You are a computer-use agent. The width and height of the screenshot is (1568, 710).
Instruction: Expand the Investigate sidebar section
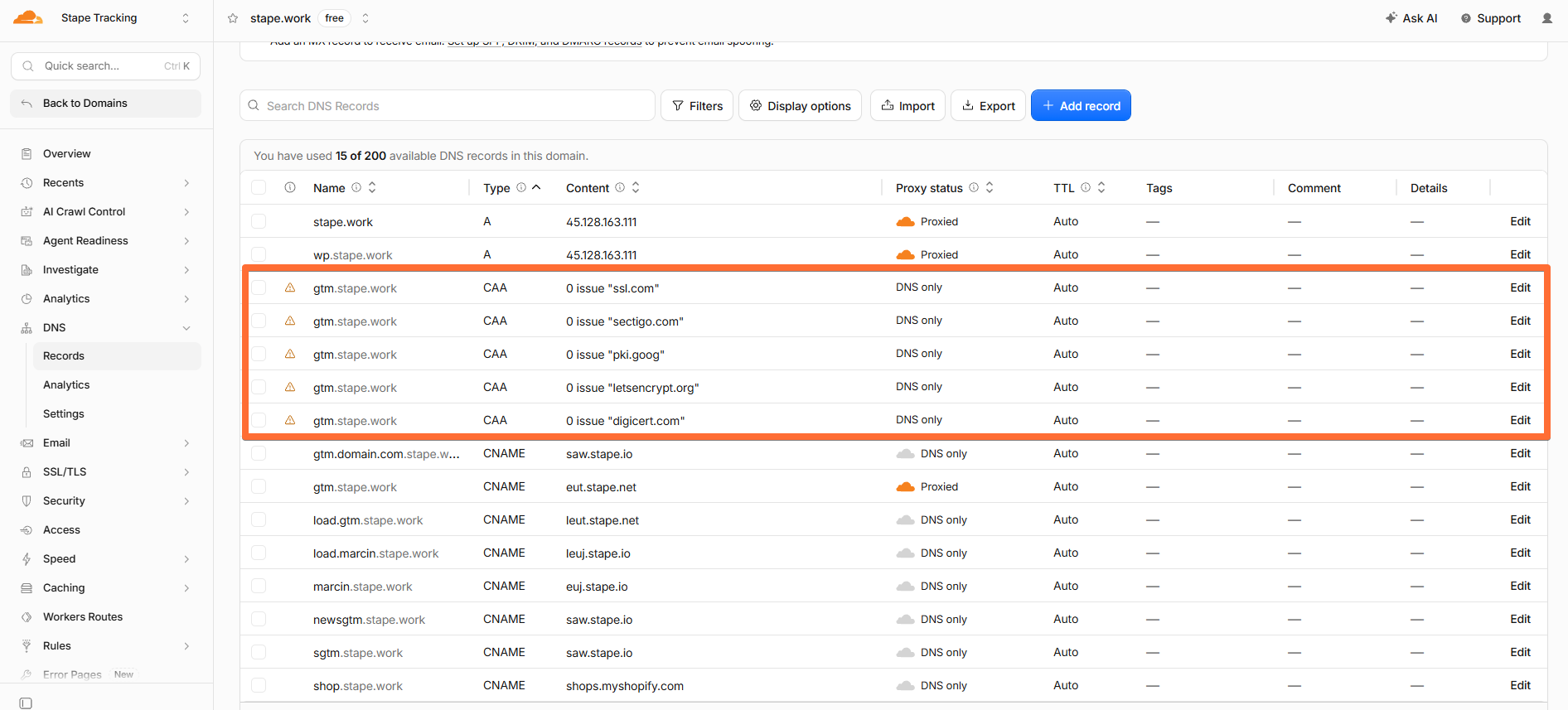[186, 270]
